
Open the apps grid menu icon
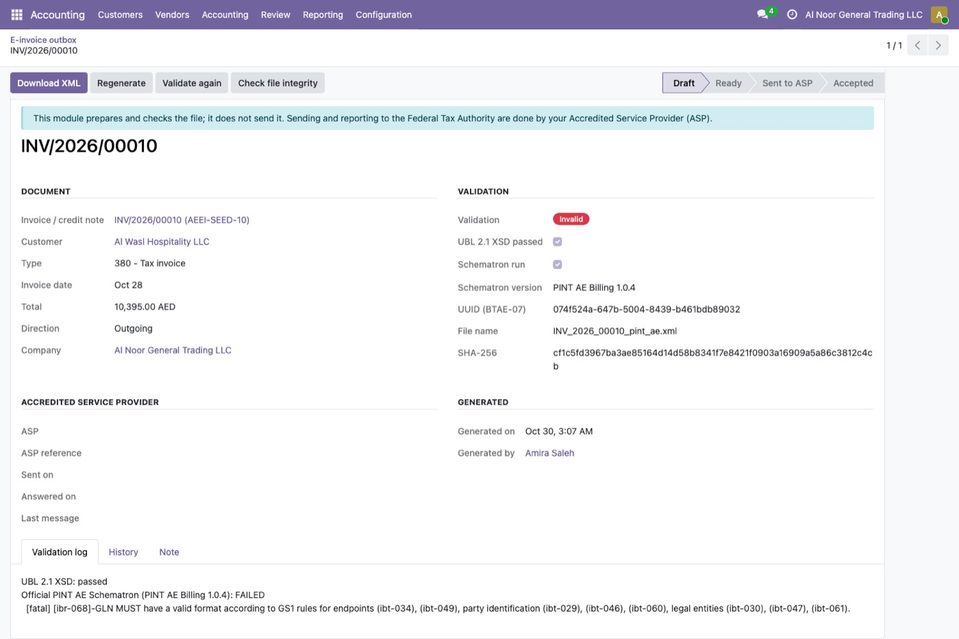click(17, 14)
